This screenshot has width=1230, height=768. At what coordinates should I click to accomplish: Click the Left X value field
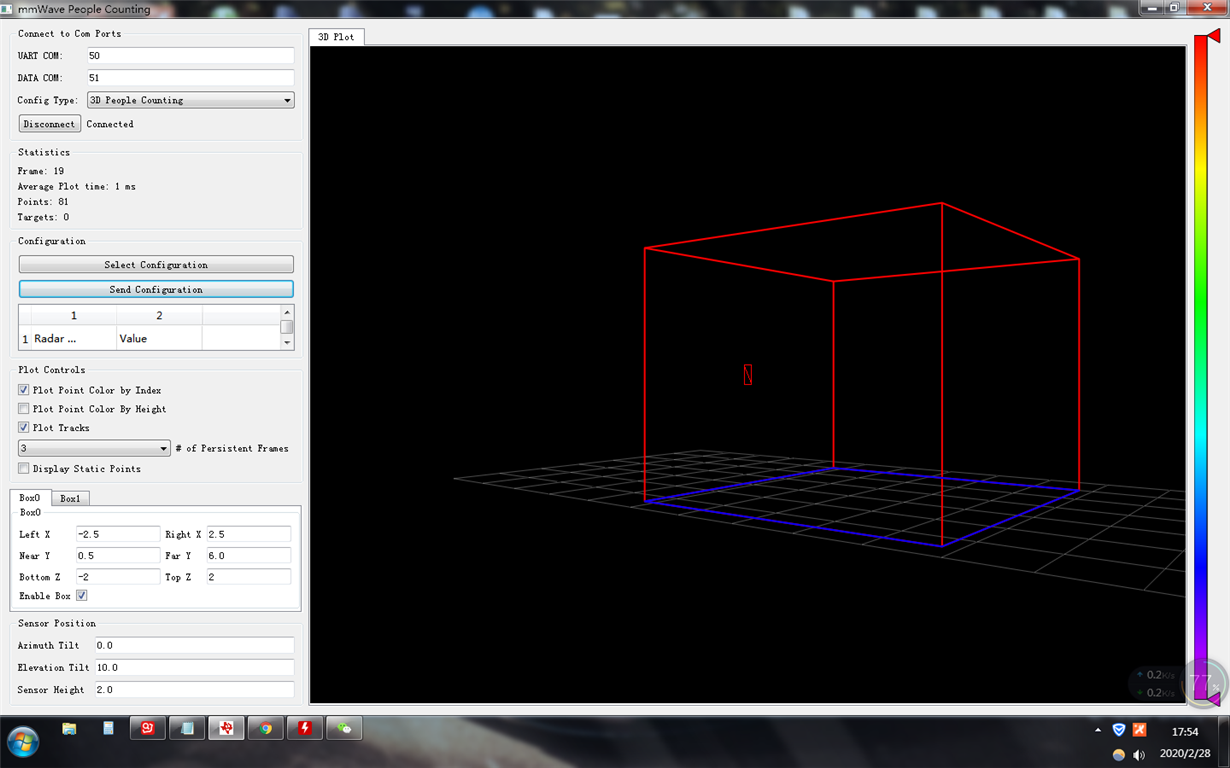[118, 534]
